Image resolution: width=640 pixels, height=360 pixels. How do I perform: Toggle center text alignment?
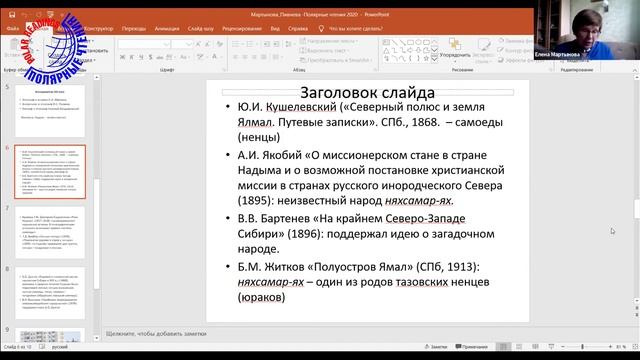pyautogui.click(x=245, y=57)
